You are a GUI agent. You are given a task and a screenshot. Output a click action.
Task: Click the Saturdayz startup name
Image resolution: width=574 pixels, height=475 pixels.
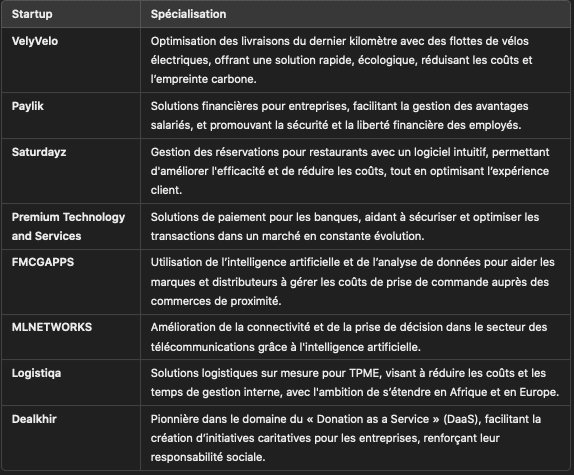coord(39,152)
